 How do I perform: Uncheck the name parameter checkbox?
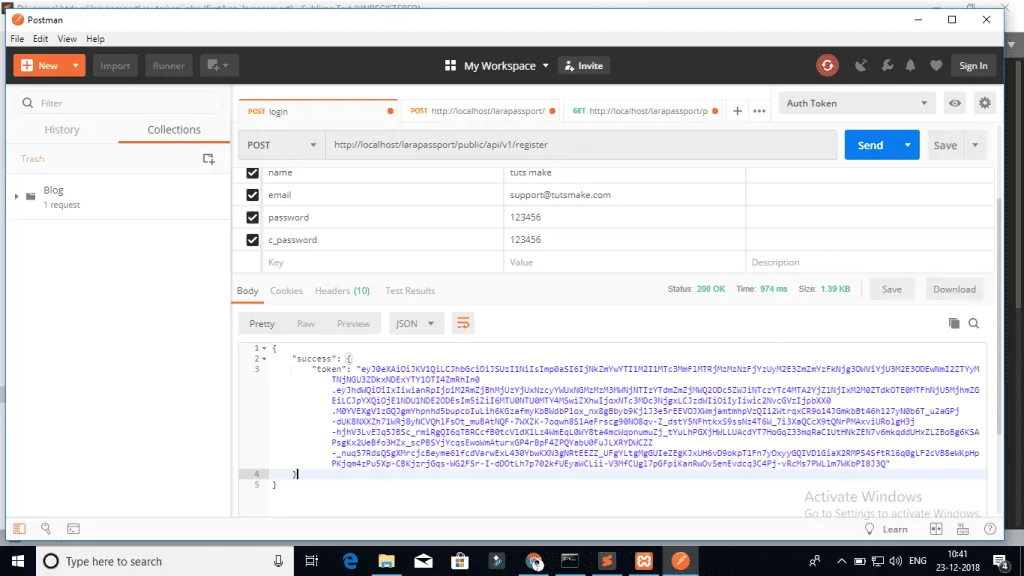(252, 172)
